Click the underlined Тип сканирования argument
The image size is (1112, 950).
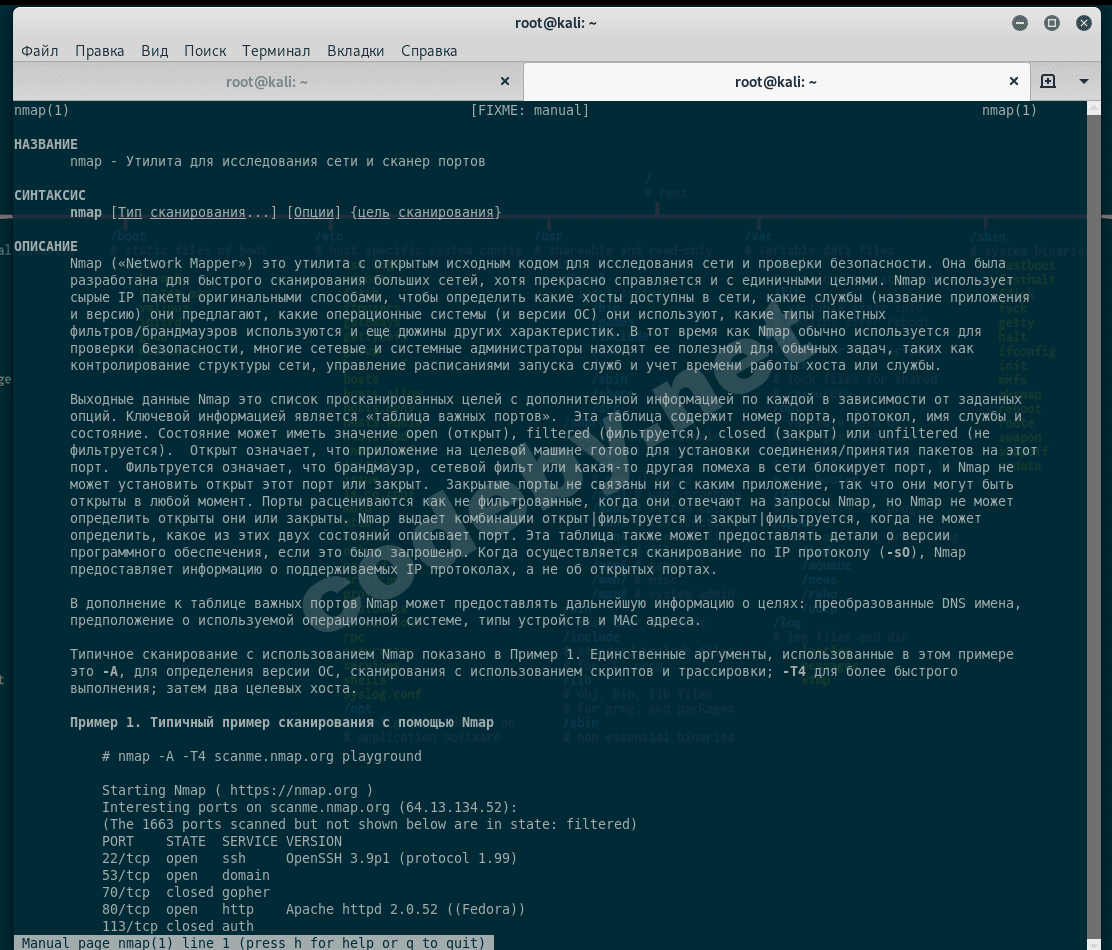[x=182, y=213]
